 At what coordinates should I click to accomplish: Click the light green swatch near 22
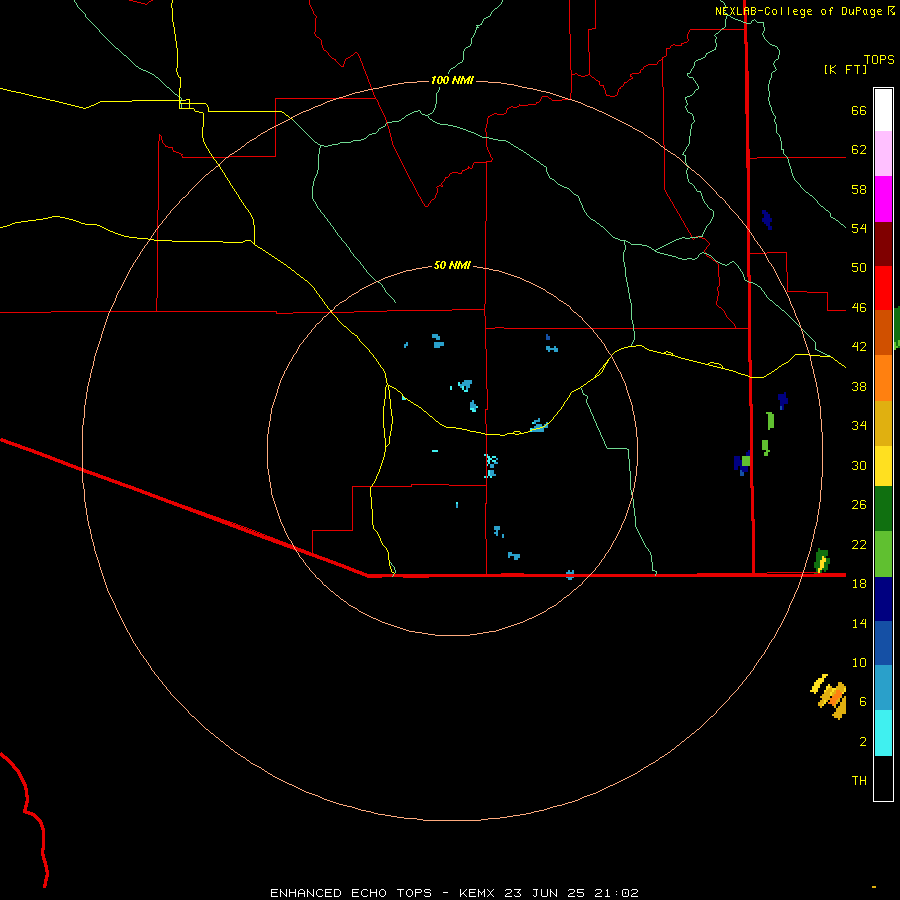[883, 554]
